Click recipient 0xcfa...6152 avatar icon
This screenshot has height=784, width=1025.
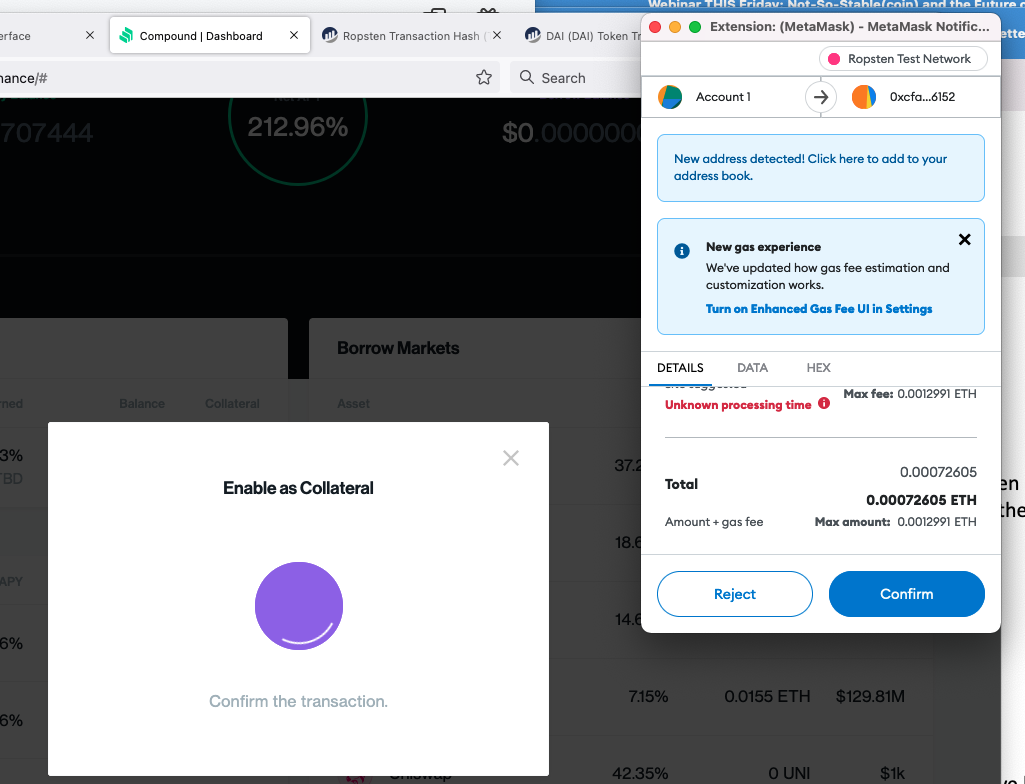(x=864, y=97)
